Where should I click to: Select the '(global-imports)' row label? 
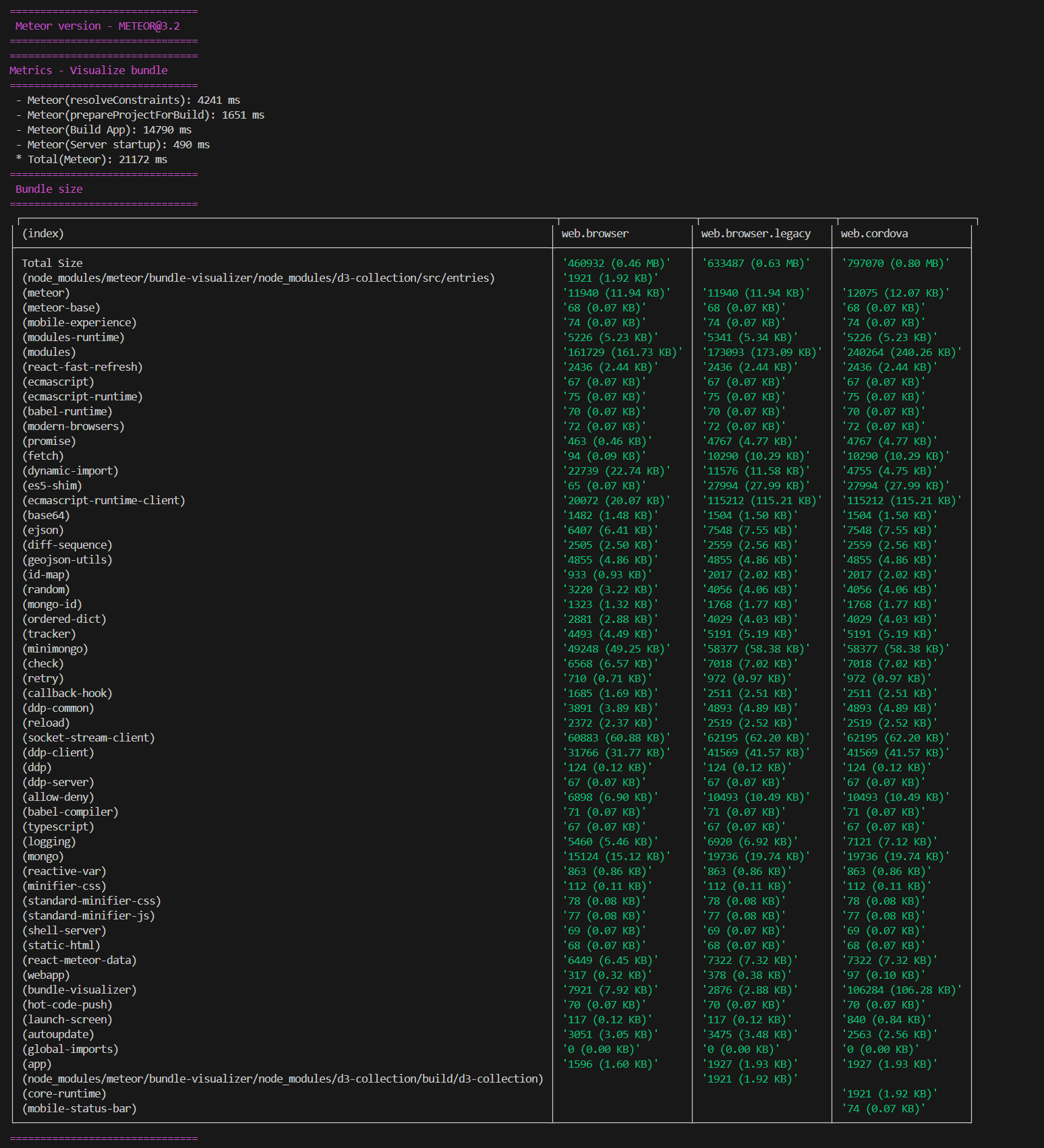(x=70, y=1049)
